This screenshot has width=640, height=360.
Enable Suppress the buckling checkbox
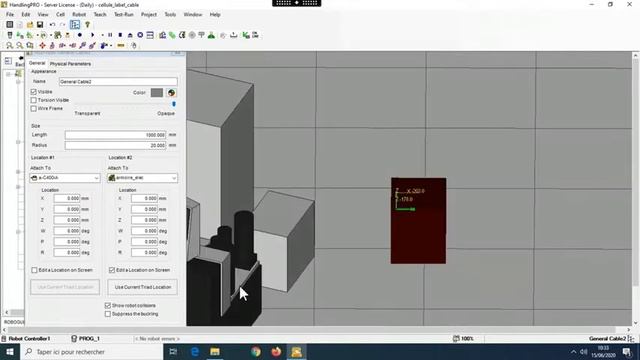click(108, 314)
